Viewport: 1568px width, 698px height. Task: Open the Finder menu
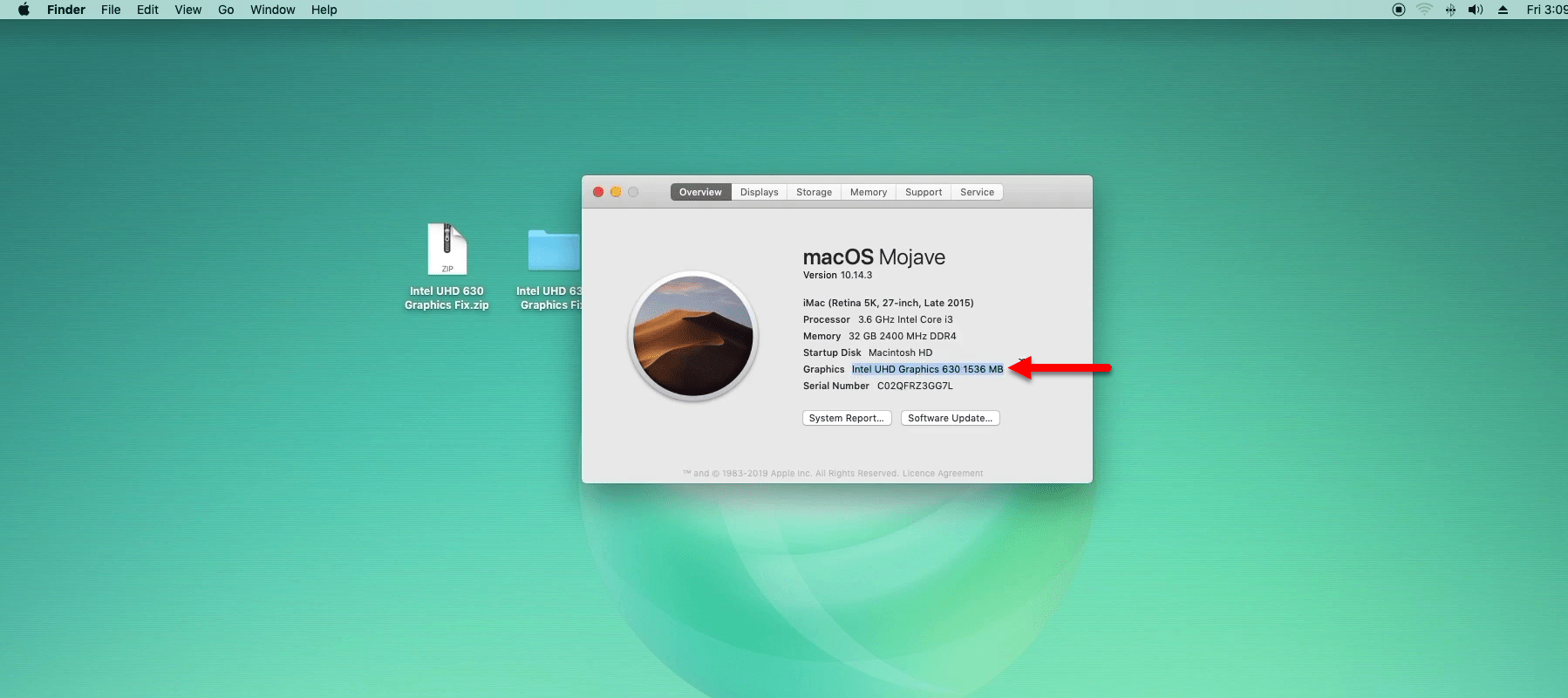66,10
